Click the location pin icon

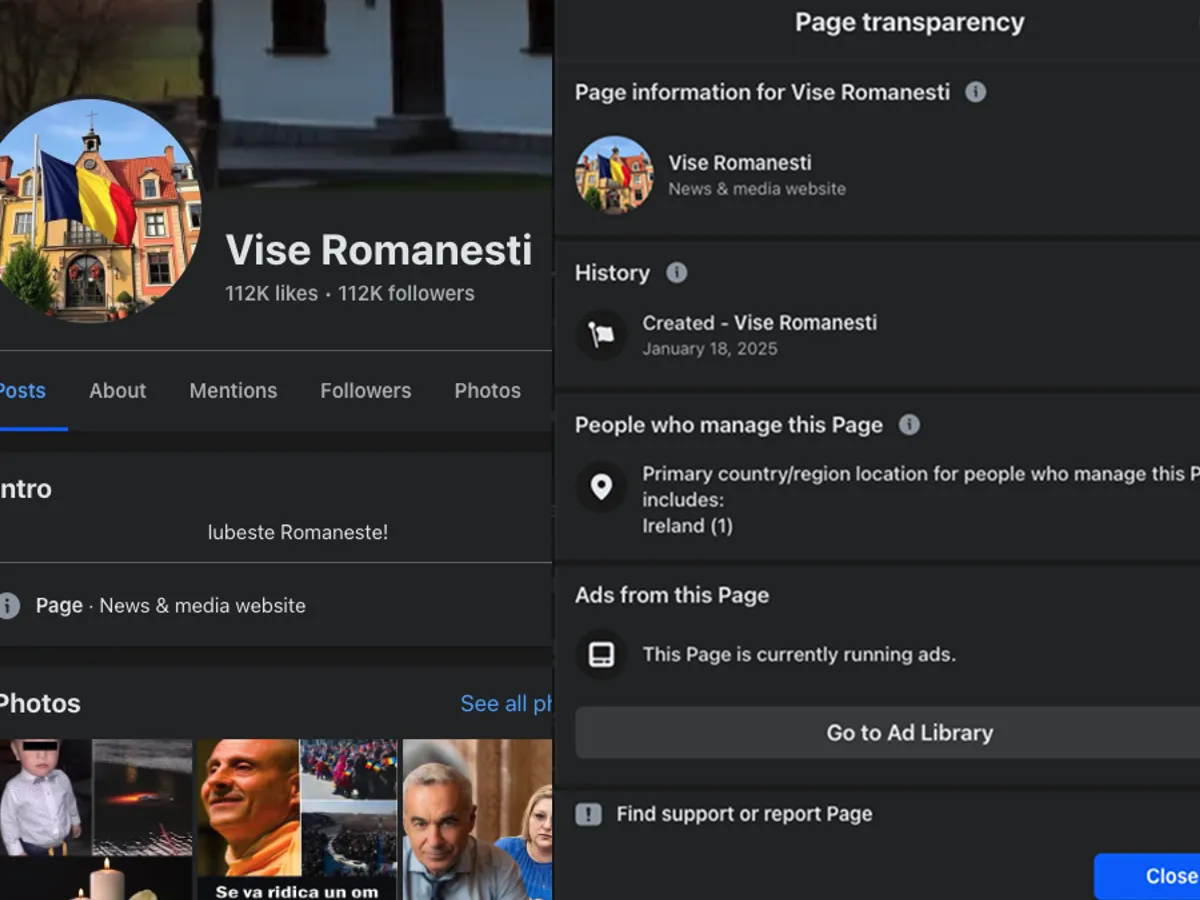601,487
